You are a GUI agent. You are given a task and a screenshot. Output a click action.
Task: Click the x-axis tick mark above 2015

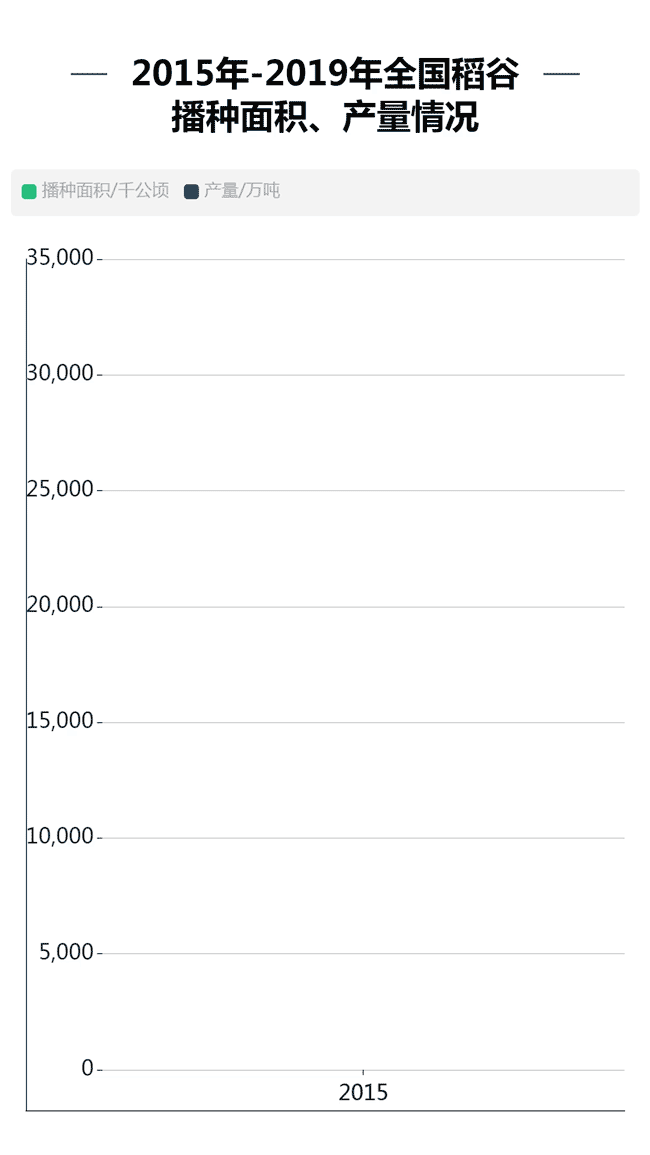(363, 1073)
